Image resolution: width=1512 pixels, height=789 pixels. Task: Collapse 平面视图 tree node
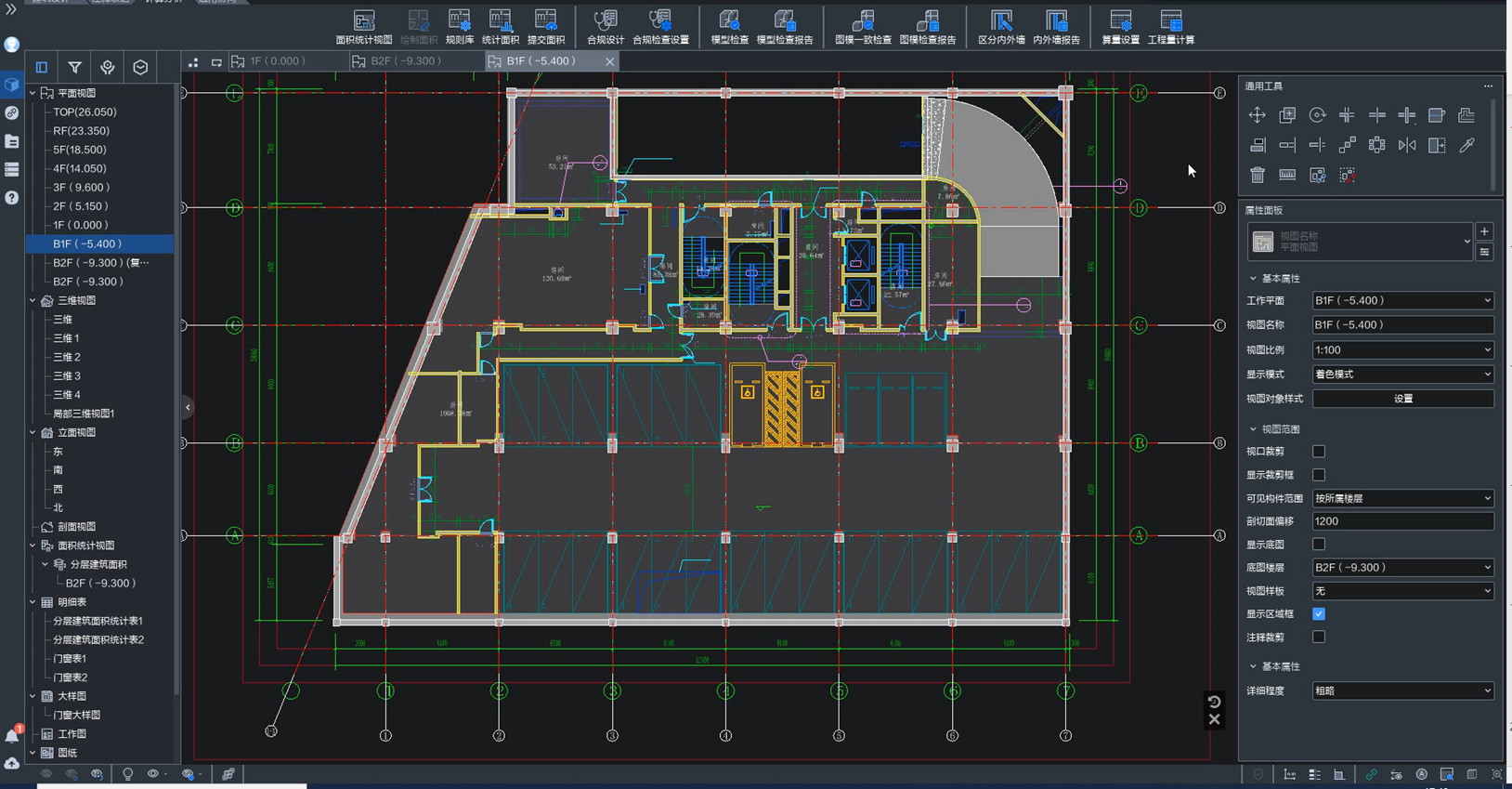[33, 93]
